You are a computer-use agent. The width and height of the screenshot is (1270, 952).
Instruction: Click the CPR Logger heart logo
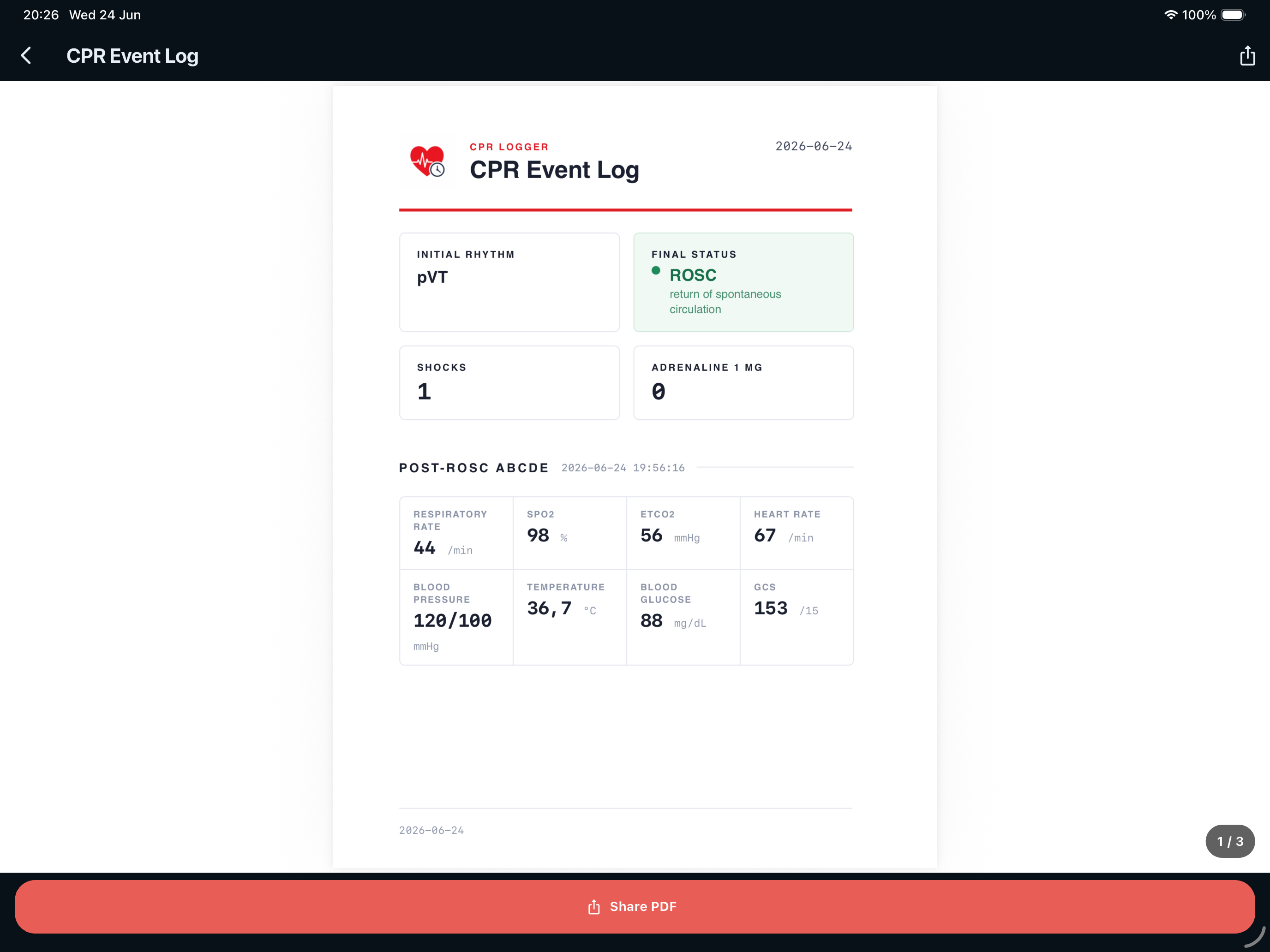click(428, 161)
